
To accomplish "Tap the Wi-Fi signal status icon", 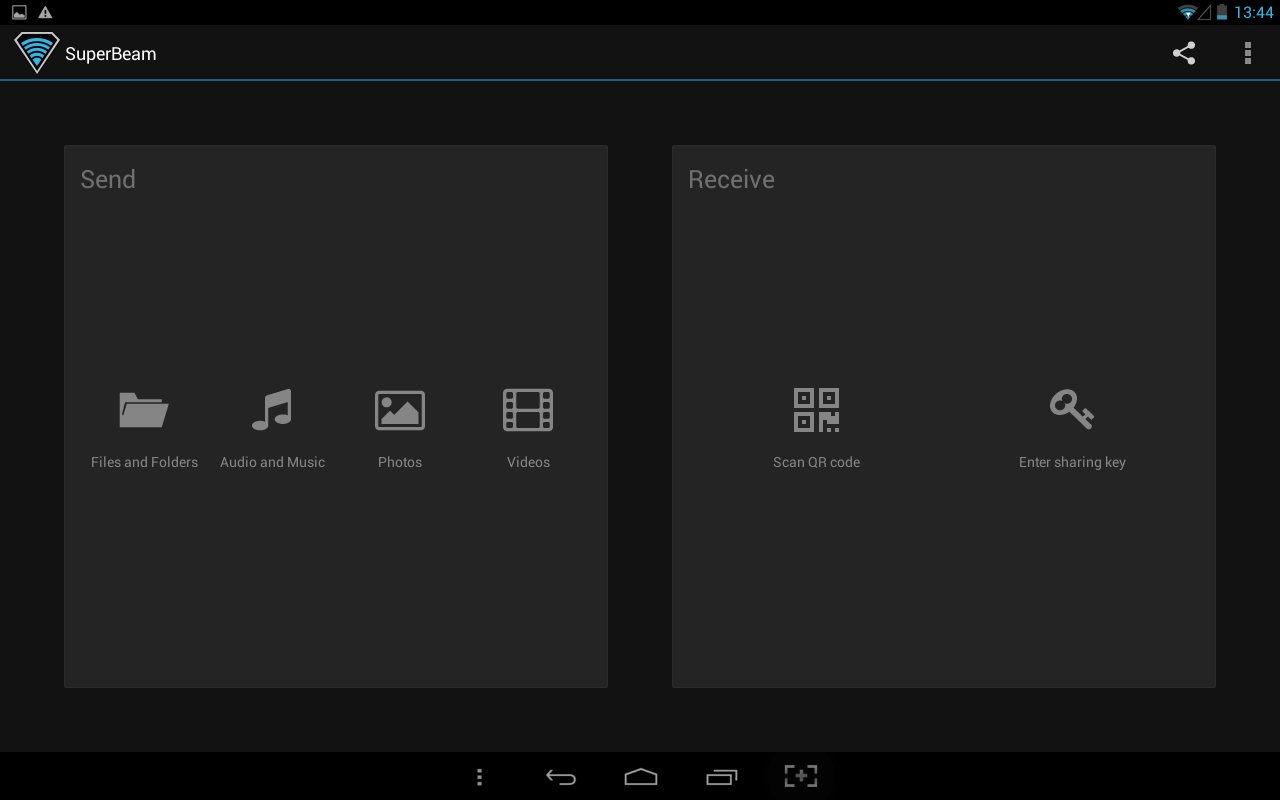I will coord(1187,12).
